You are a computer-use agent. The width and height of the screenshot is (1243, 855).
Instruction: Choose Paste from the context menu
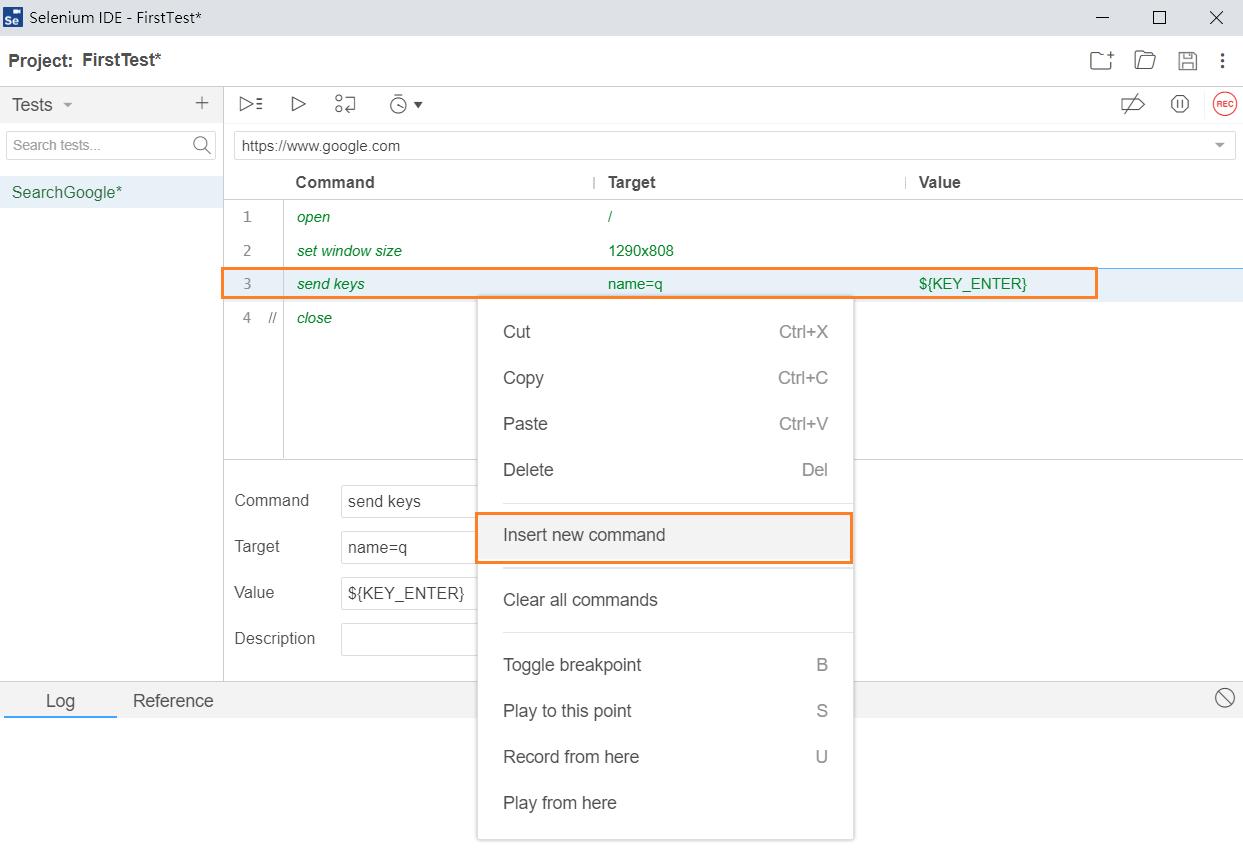pyautogui.click(x=665, y=424)
